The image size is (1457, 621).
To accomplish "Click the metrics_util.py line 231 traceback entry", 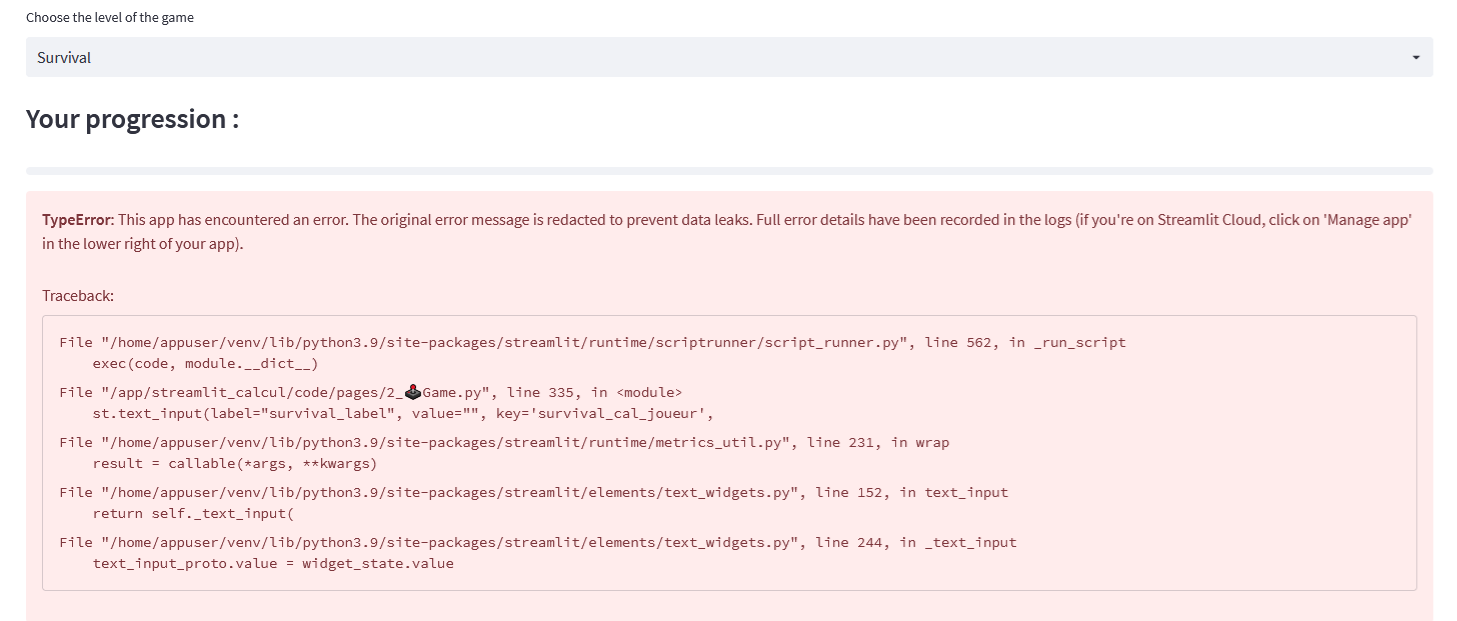I will point(504,442).
